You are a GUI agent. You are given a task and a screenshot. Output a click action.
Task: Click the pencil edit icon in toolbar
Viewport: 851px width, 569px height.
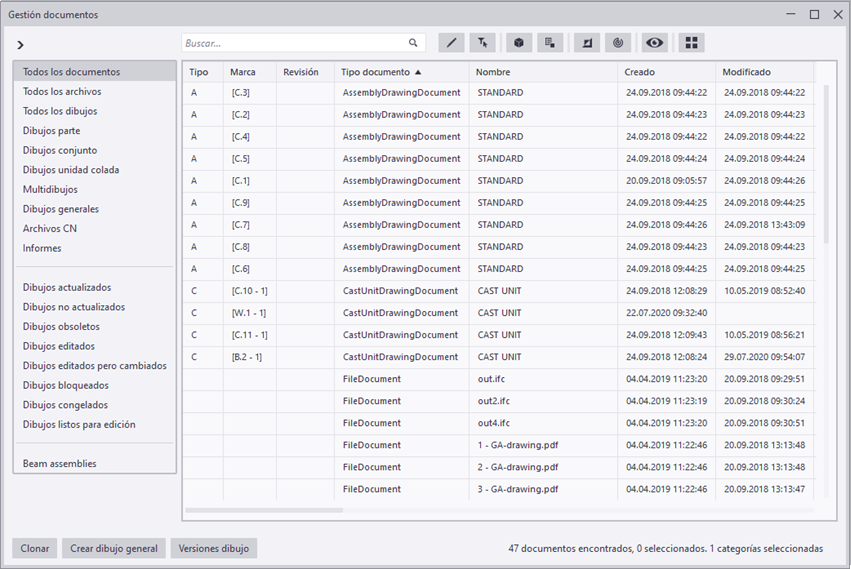click(x=451, y=43)
